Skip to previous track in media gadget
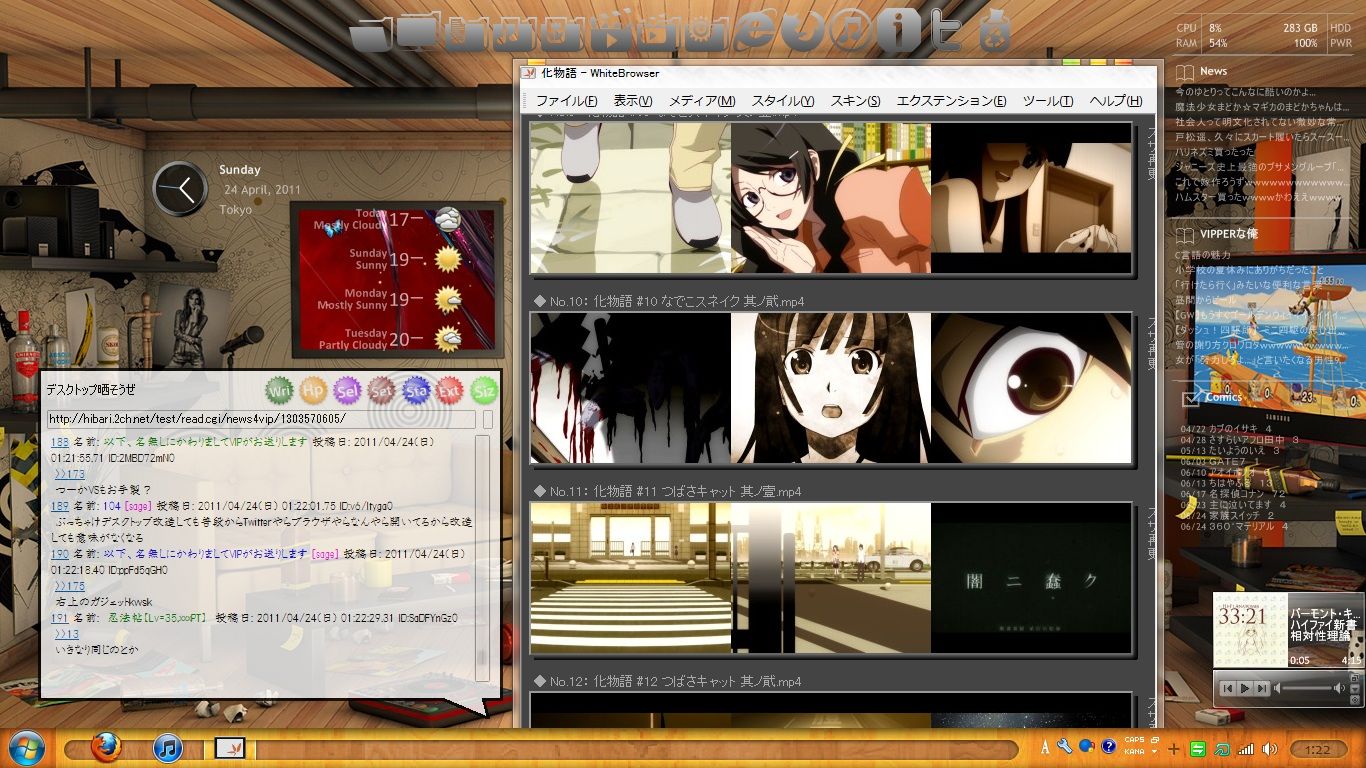The width and height of the screenshot is (1366, 768). [1227, 688]
